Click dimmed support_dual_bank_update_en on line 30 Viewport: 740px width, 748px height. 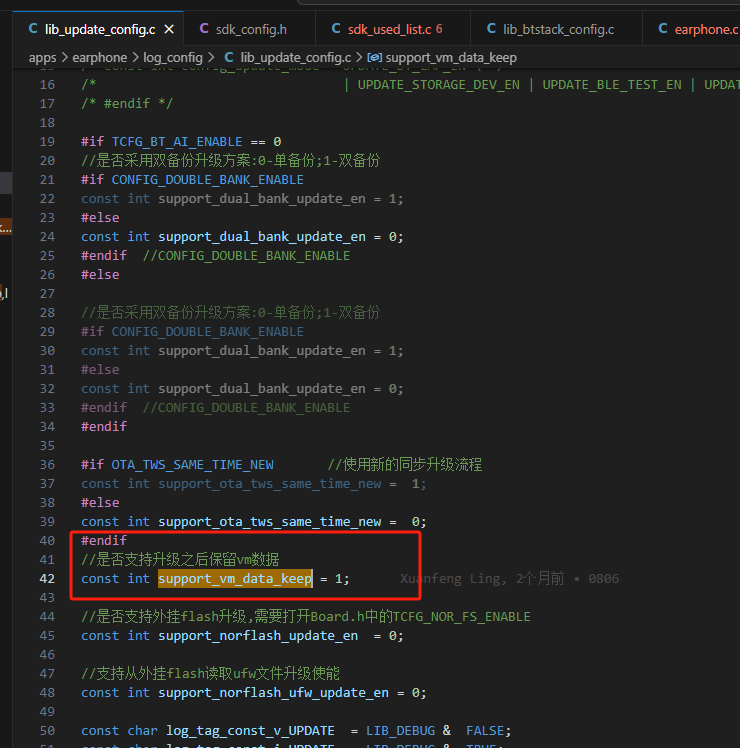(262, 351)
